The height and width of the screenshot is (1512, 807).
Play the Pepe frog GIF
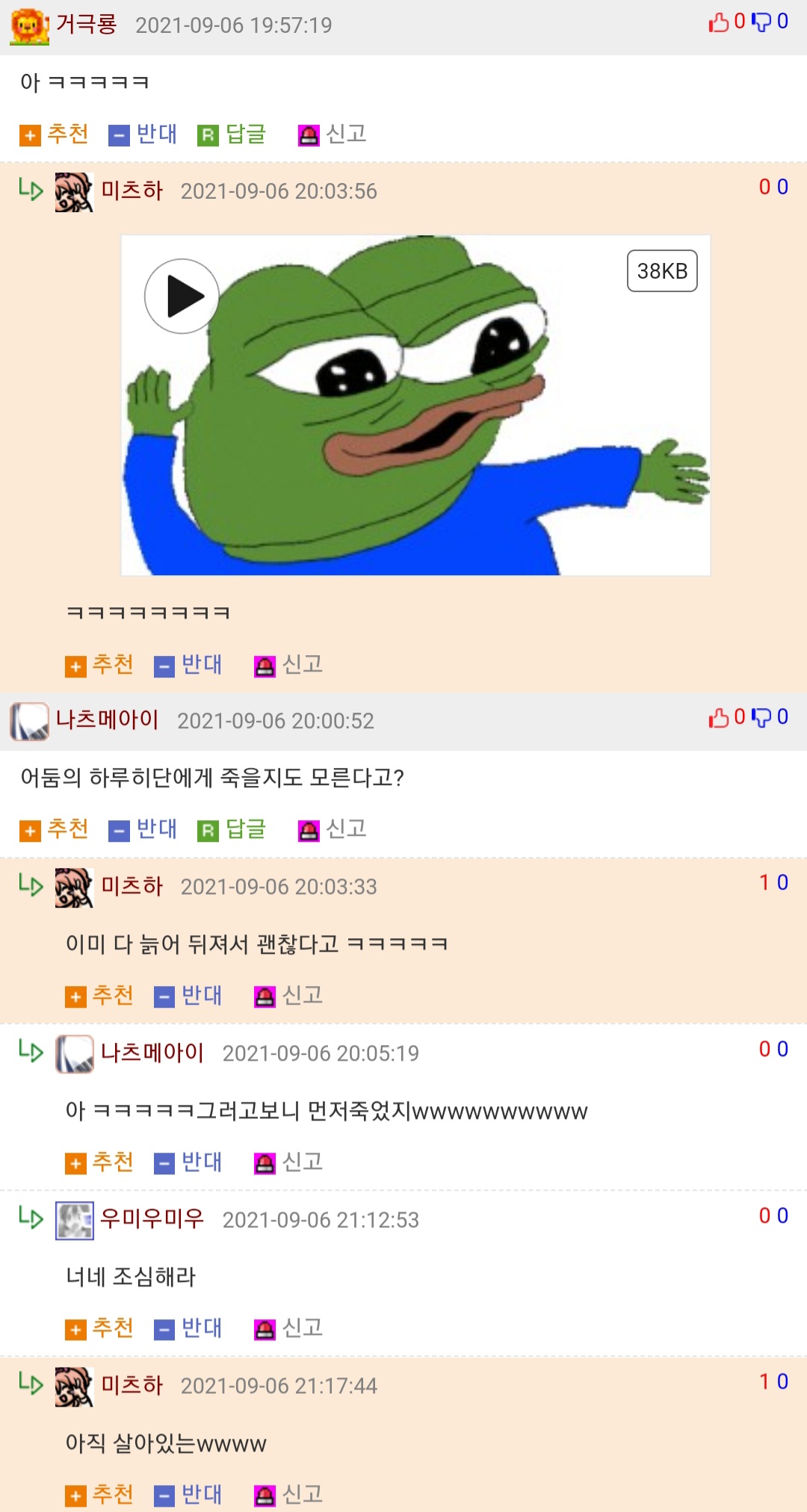tap(182, 297)
